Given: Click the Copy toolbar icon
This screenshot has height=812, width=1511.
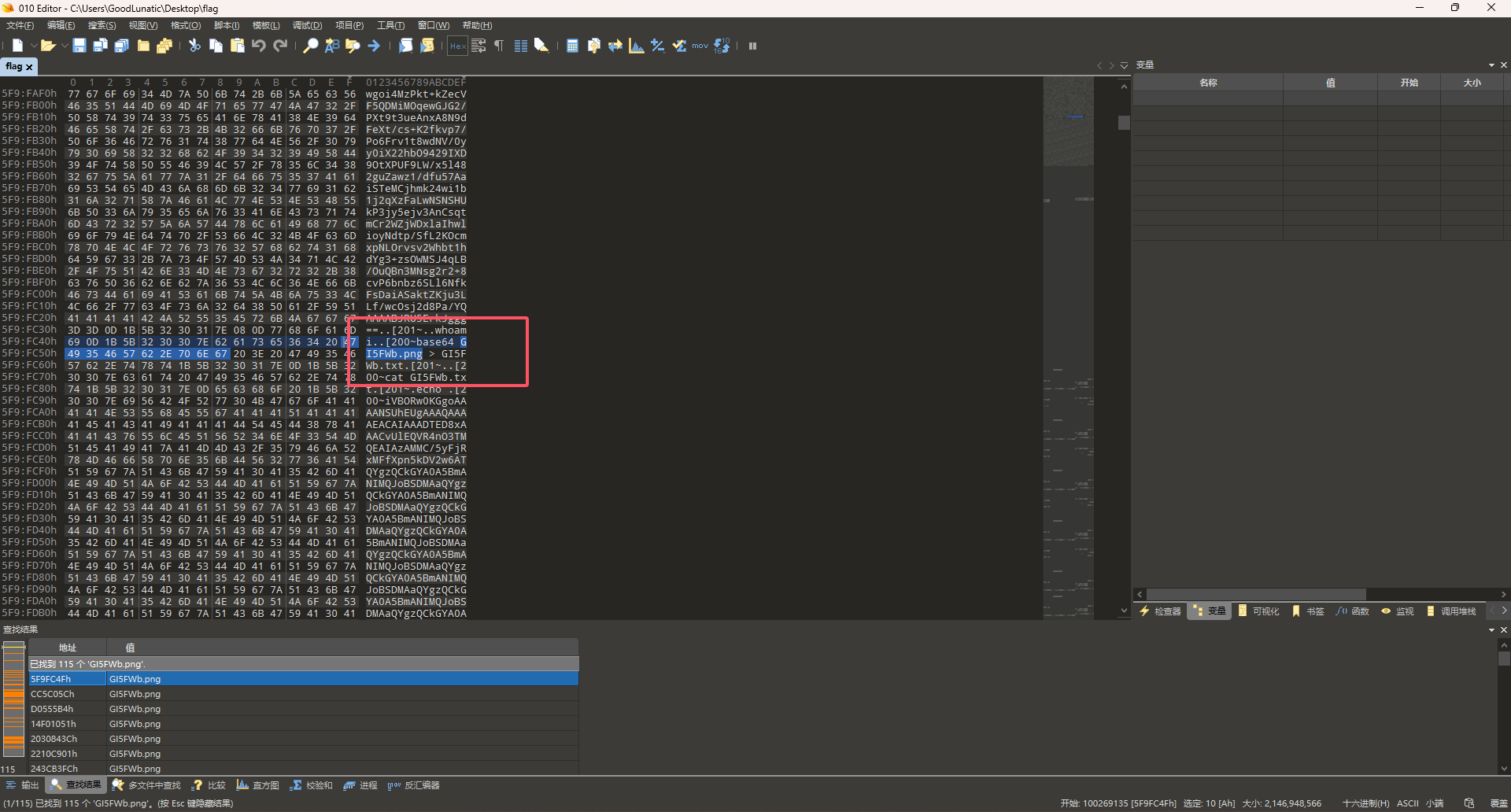Looking at the screenshot, I should coord(216,46).
